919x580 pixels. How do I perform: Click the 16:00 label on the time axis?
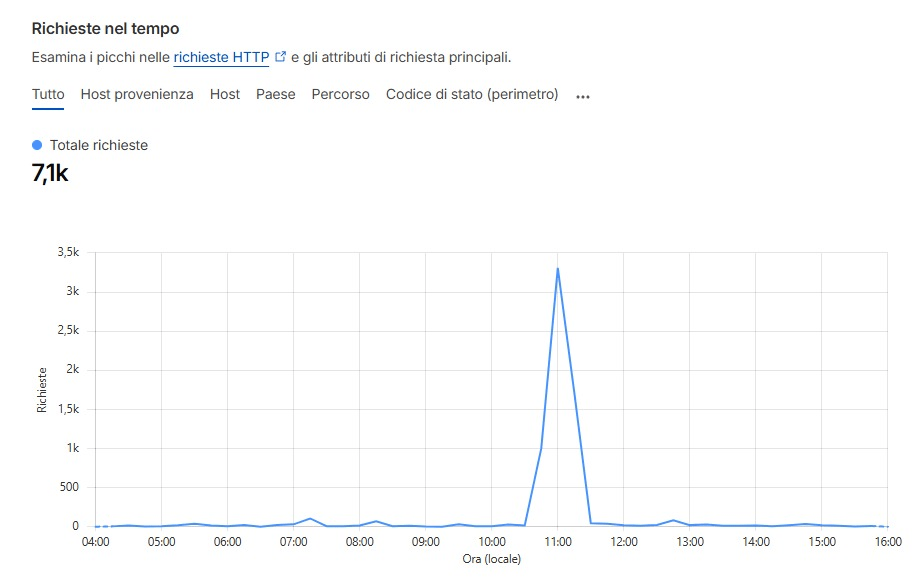[888, 542]
